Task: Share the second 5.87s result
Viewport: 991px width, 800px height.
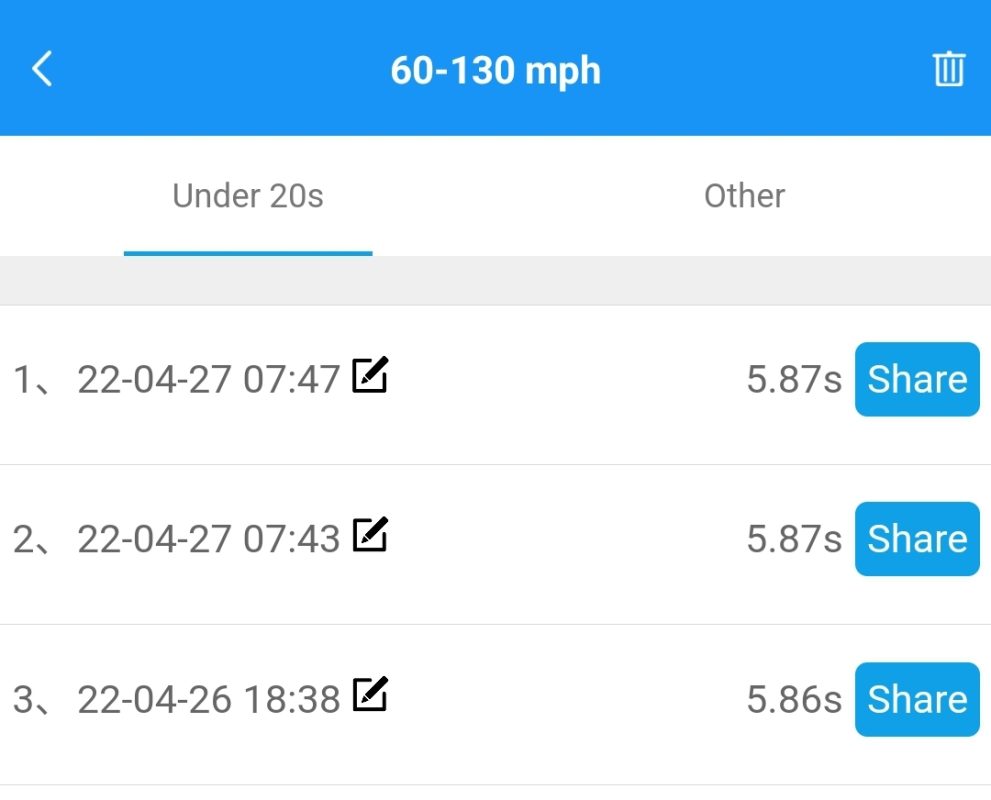Action: pos(917,539)
